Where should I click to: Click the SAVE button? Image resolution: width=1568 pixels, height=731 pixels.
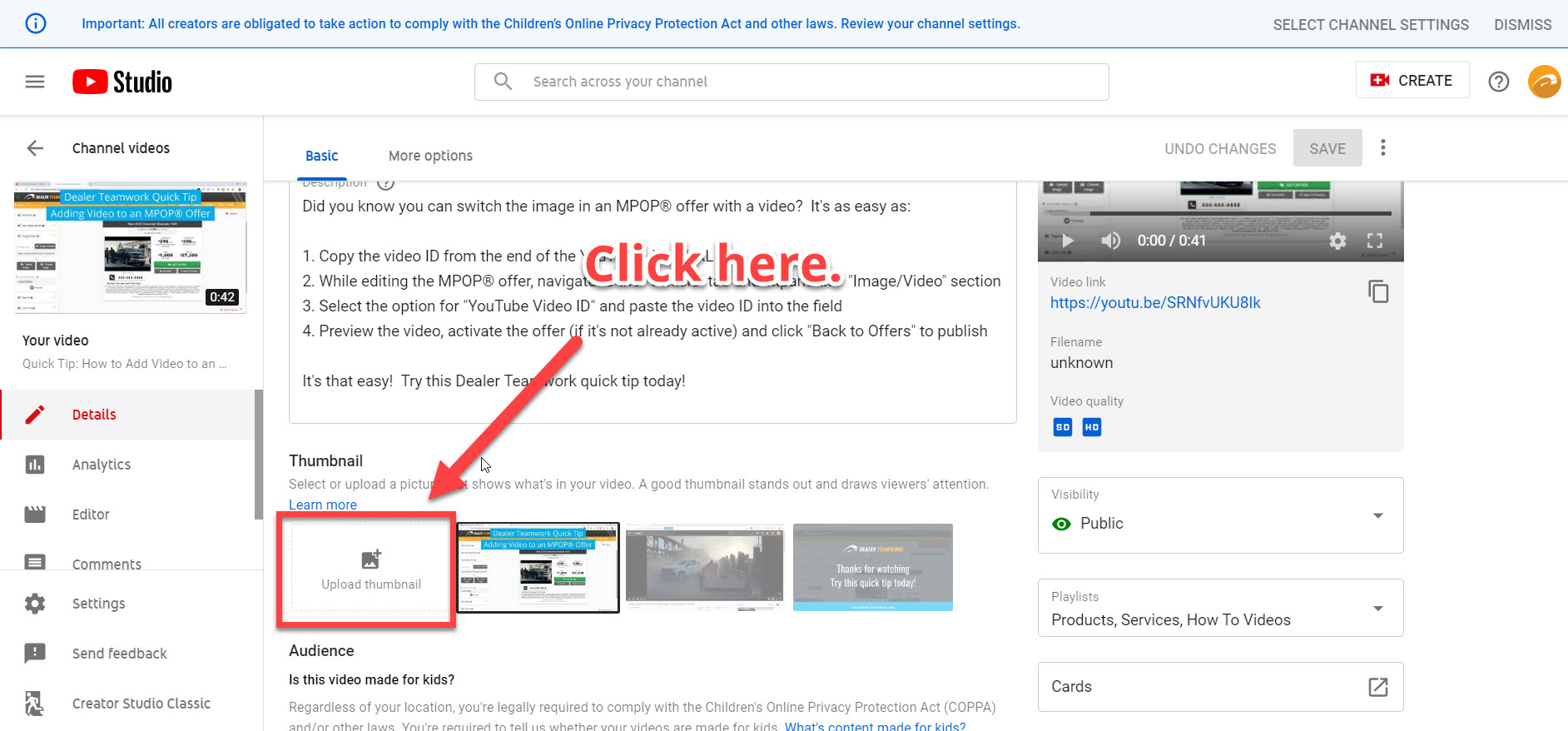tap(1327, 148)
